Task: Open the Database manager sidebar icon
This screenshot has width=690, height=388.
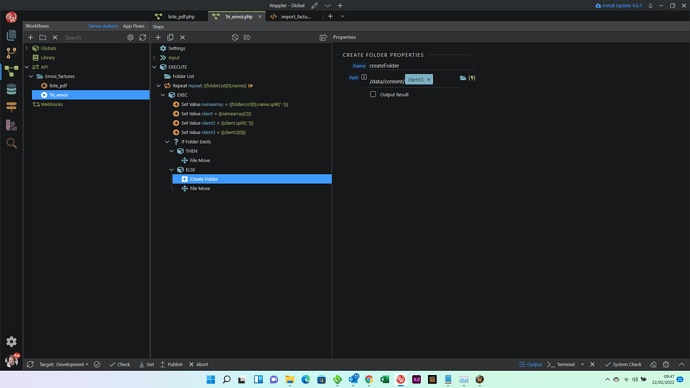Action: tap(11, 89)
